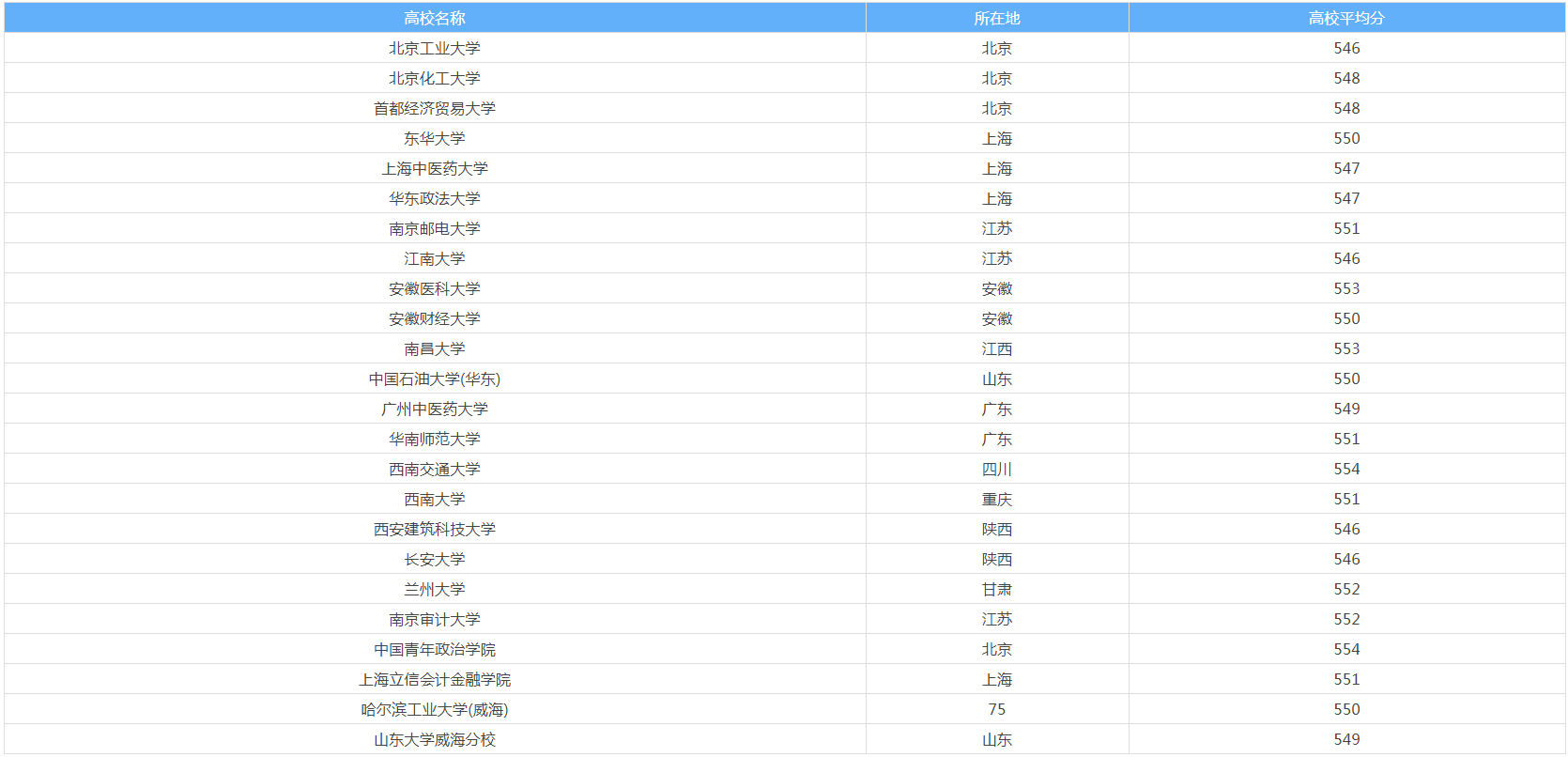Select the 西南大学 cell
The width and height of the screenshot is (1568, 757).
[x=435, y=499]
